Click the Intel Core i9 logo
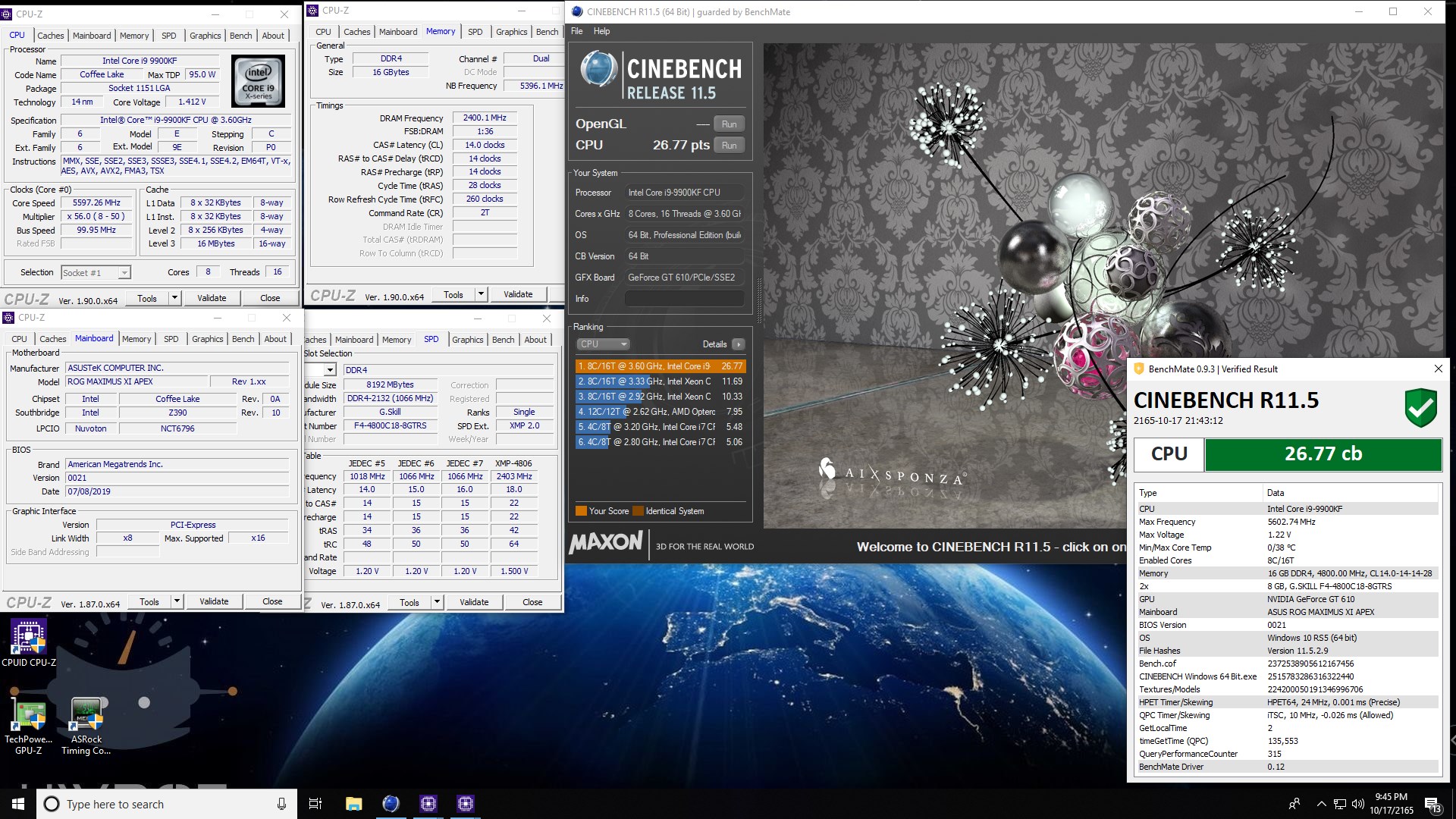The height and width of the screenshot is (819, 1456). click(258, 80)
